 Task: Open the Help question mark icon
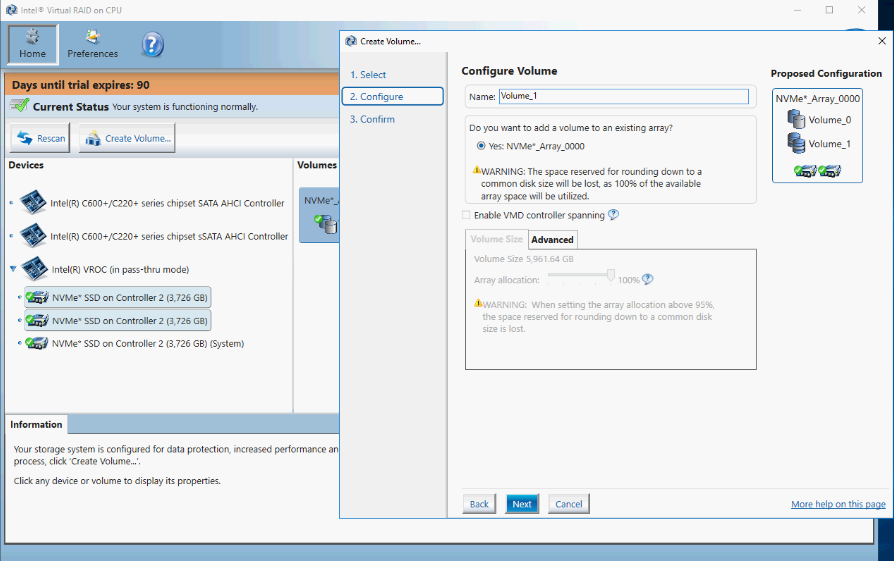pos(152,44)
